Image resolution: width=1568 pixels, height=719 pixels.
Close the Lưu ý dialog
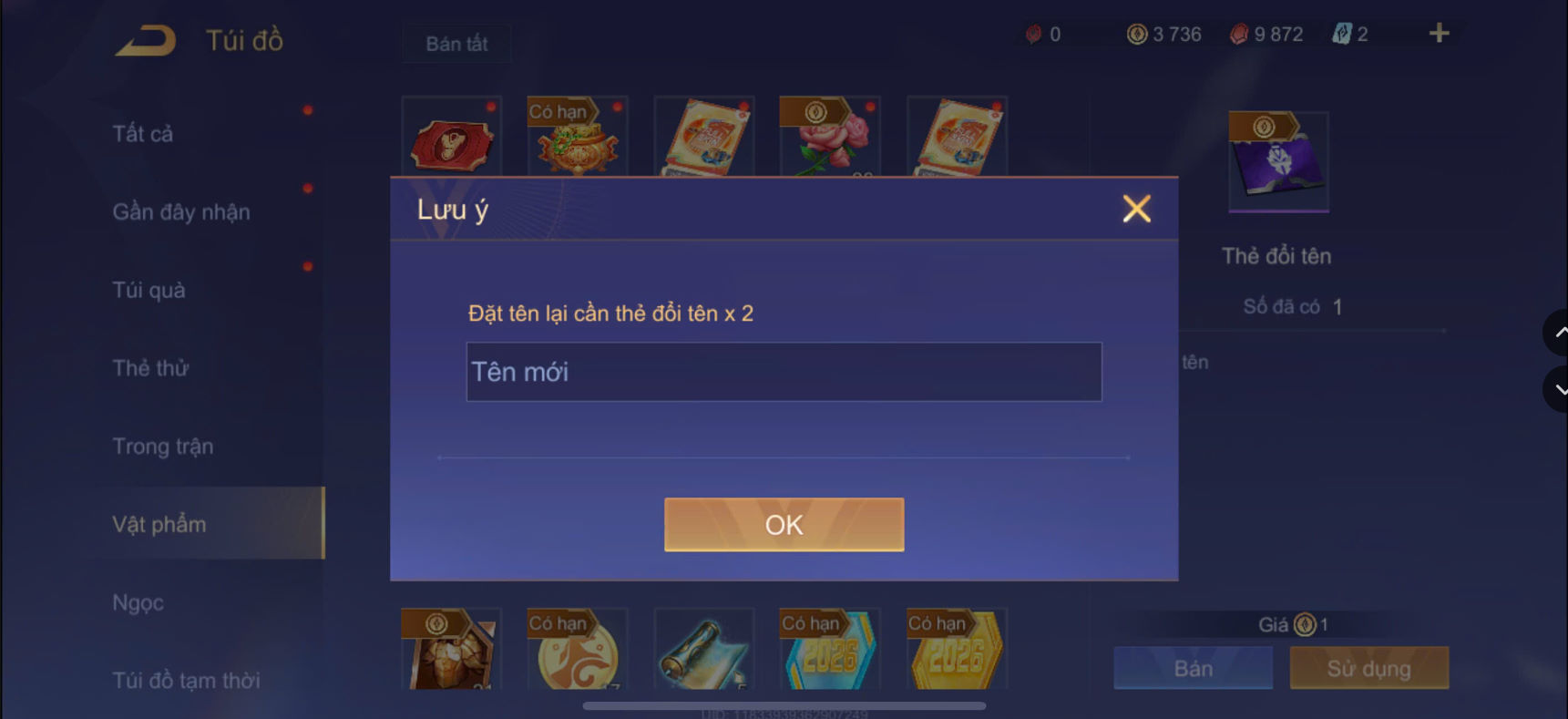point(1137,209)
